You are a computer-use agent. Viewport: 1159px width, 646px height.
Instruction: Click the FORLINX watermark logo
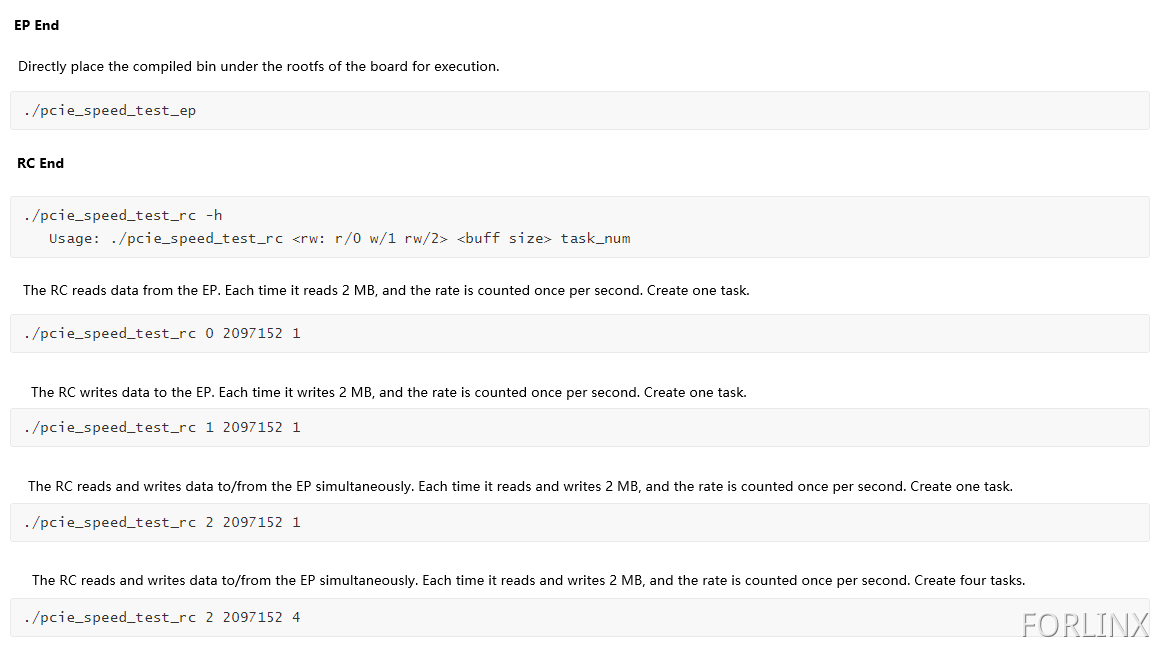click(x=1085, y=625)
